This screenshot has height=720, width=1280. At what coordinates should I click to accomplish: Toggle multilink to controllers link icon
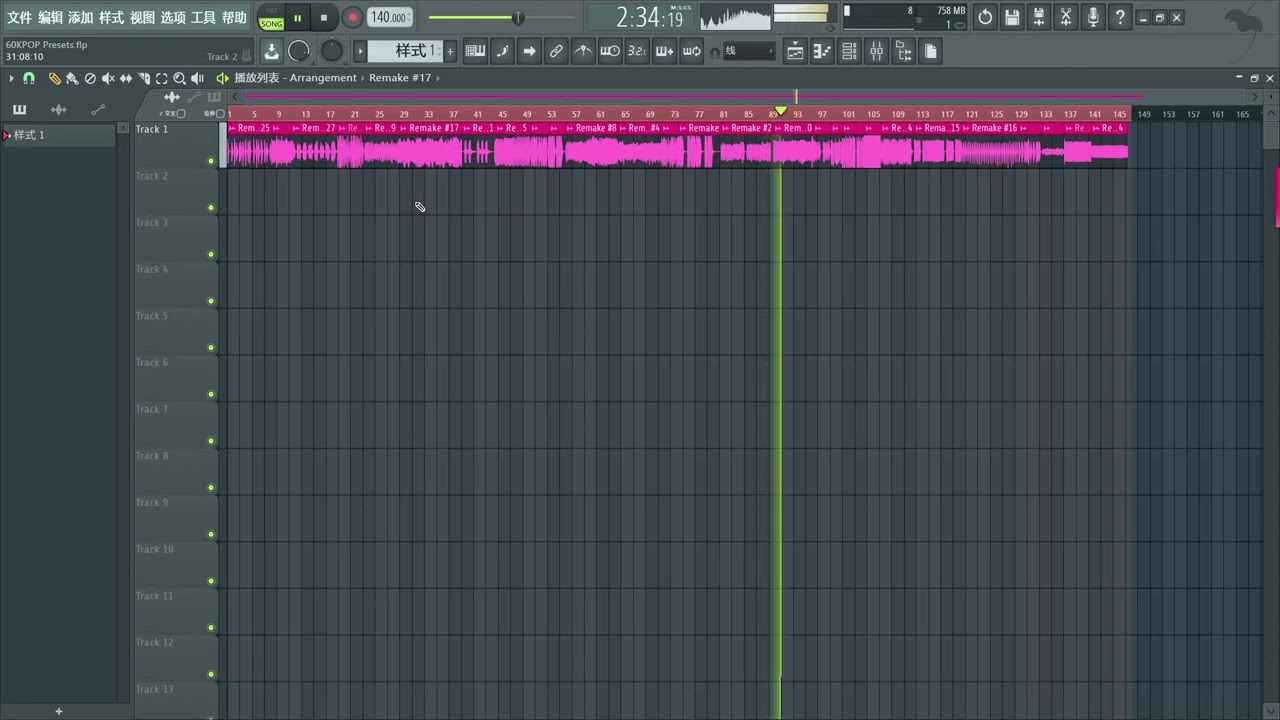point(556,51)
